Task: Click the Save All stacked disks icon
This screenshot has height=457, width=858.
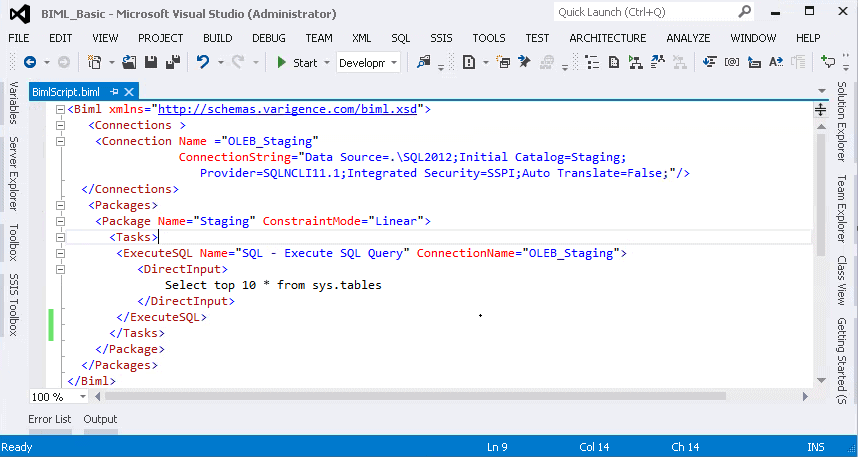Action: [x=173, y=62]
